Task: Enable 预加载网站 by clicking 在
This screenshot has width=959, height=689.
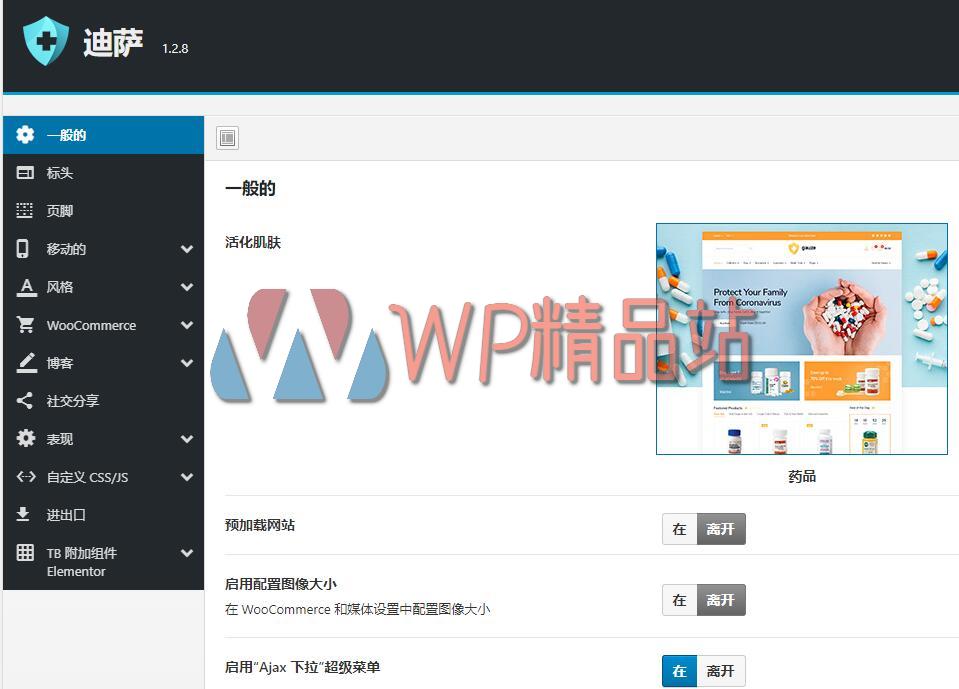Action: click(679, 529)
